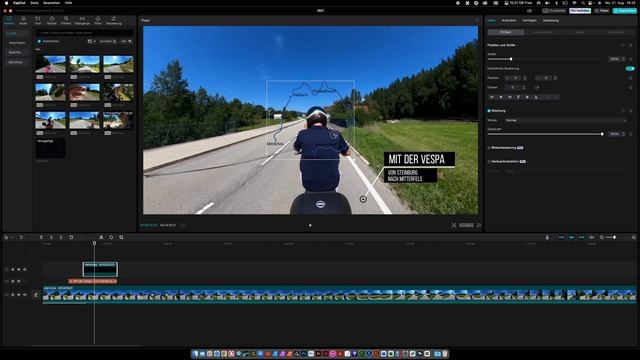Click the delete clip icon in timeline toolbar
The width and height of the screenshot is (640, 360).
(x=71, y=237)
